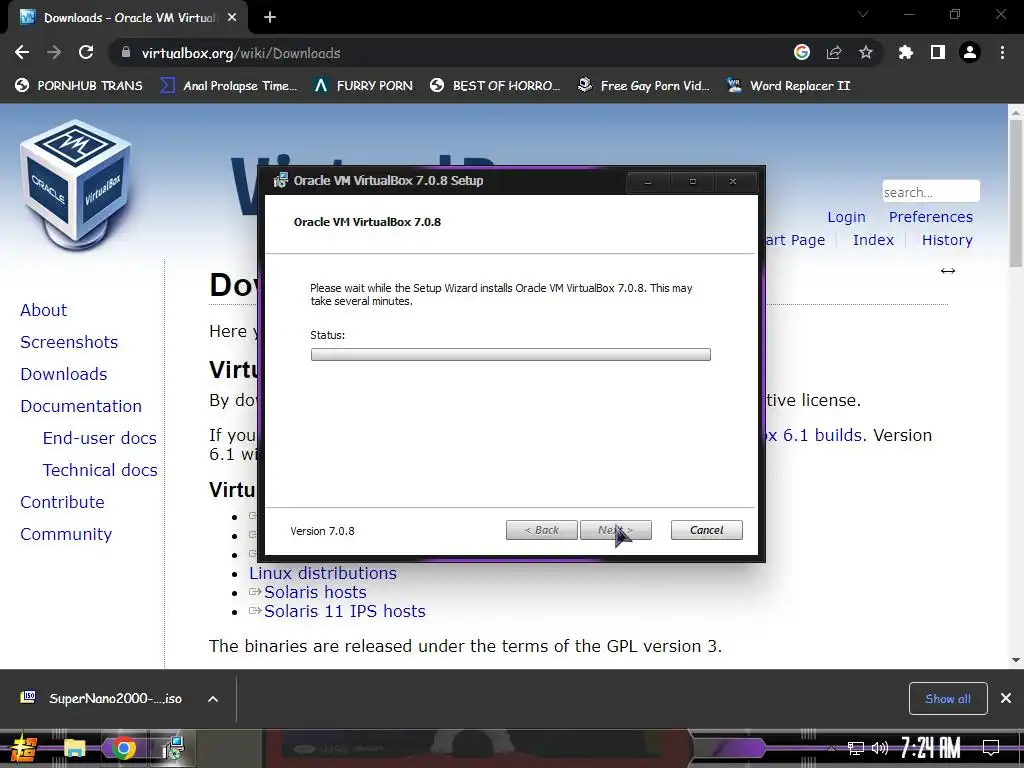Screen dimensions: 1024x768
Task: Open the network tray icon
Action: point(856,748)
